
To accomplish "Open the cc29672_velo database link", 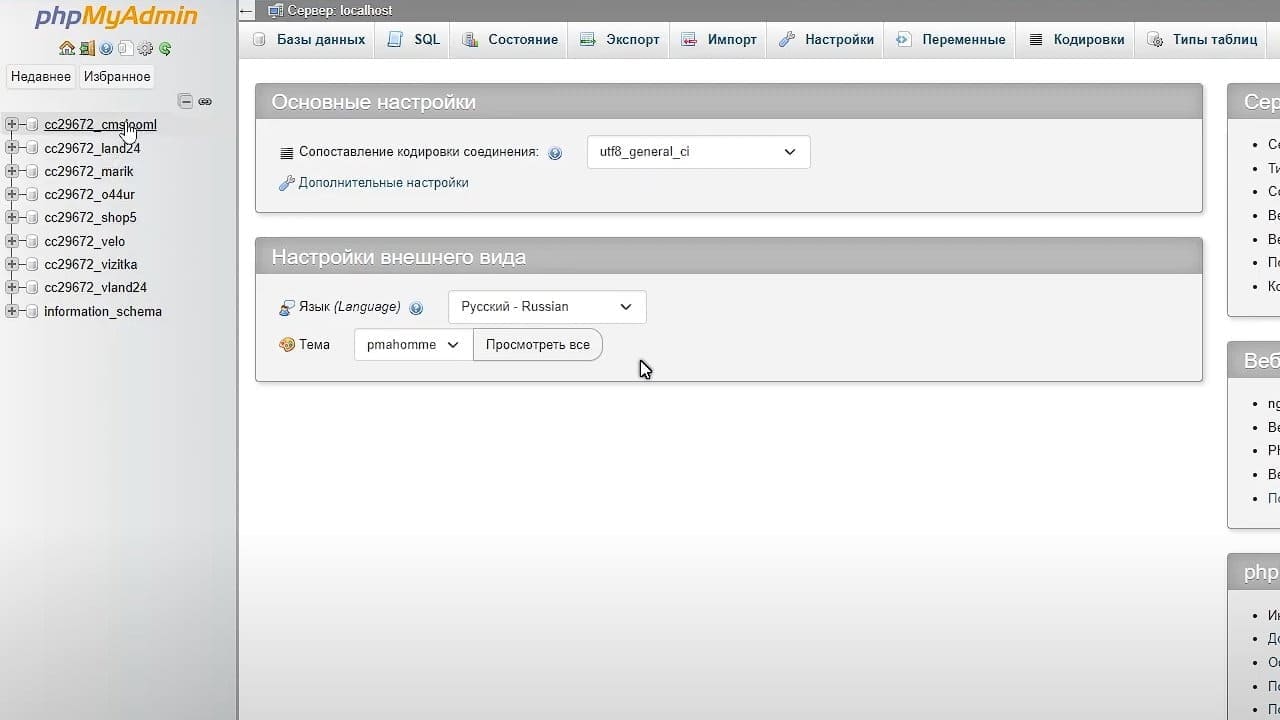I will click(84, 241).
